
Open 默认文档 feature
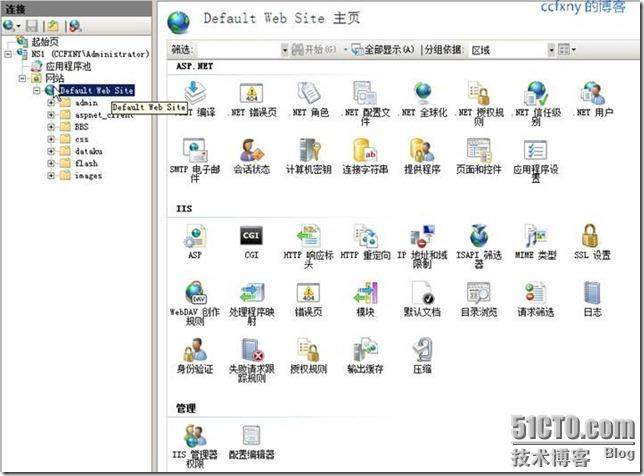(x=423, y=299)
